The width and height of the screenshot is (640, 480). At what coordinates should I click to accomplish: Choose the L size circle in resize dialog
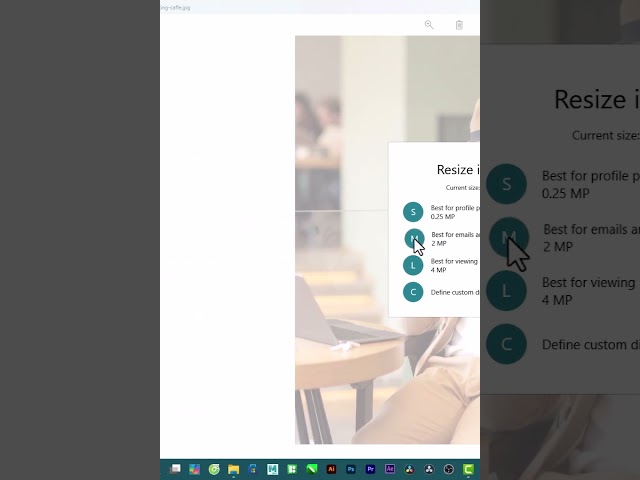[413, 265]
